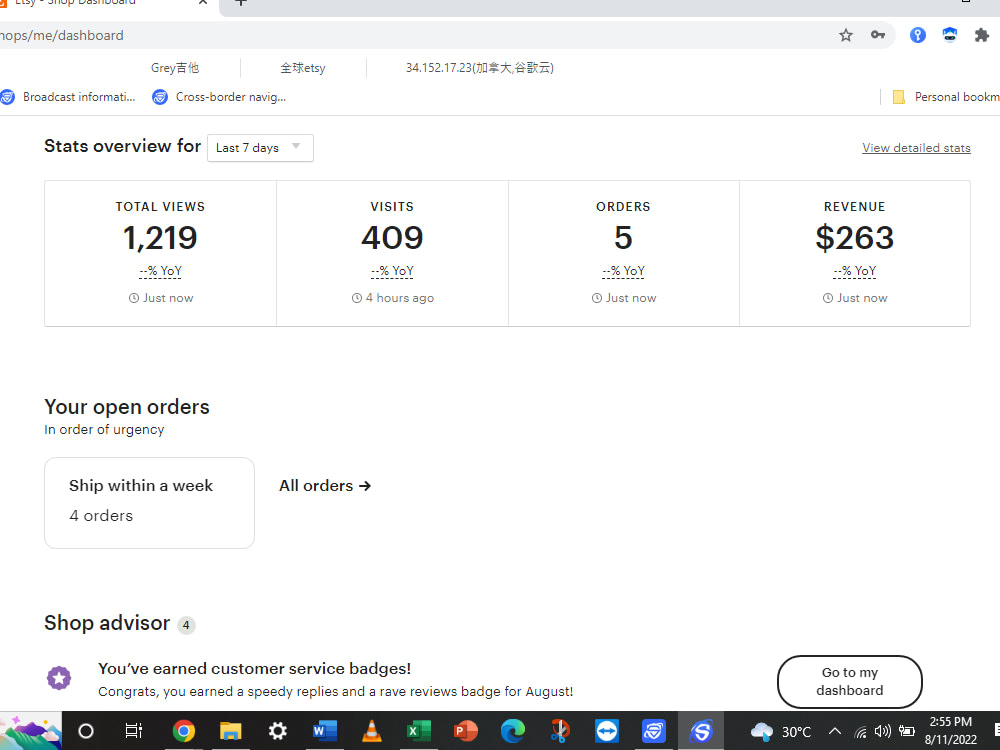This screenshot has height=750, width=1000.
Task: Launch PowerPoint from taskbar
Action: (466, 731)
